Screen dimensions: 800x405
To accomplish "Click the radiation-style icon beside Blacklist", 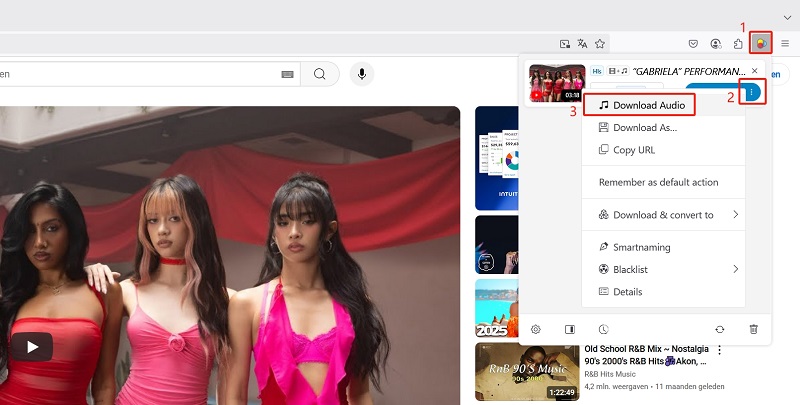I will (x=604, y=269).
